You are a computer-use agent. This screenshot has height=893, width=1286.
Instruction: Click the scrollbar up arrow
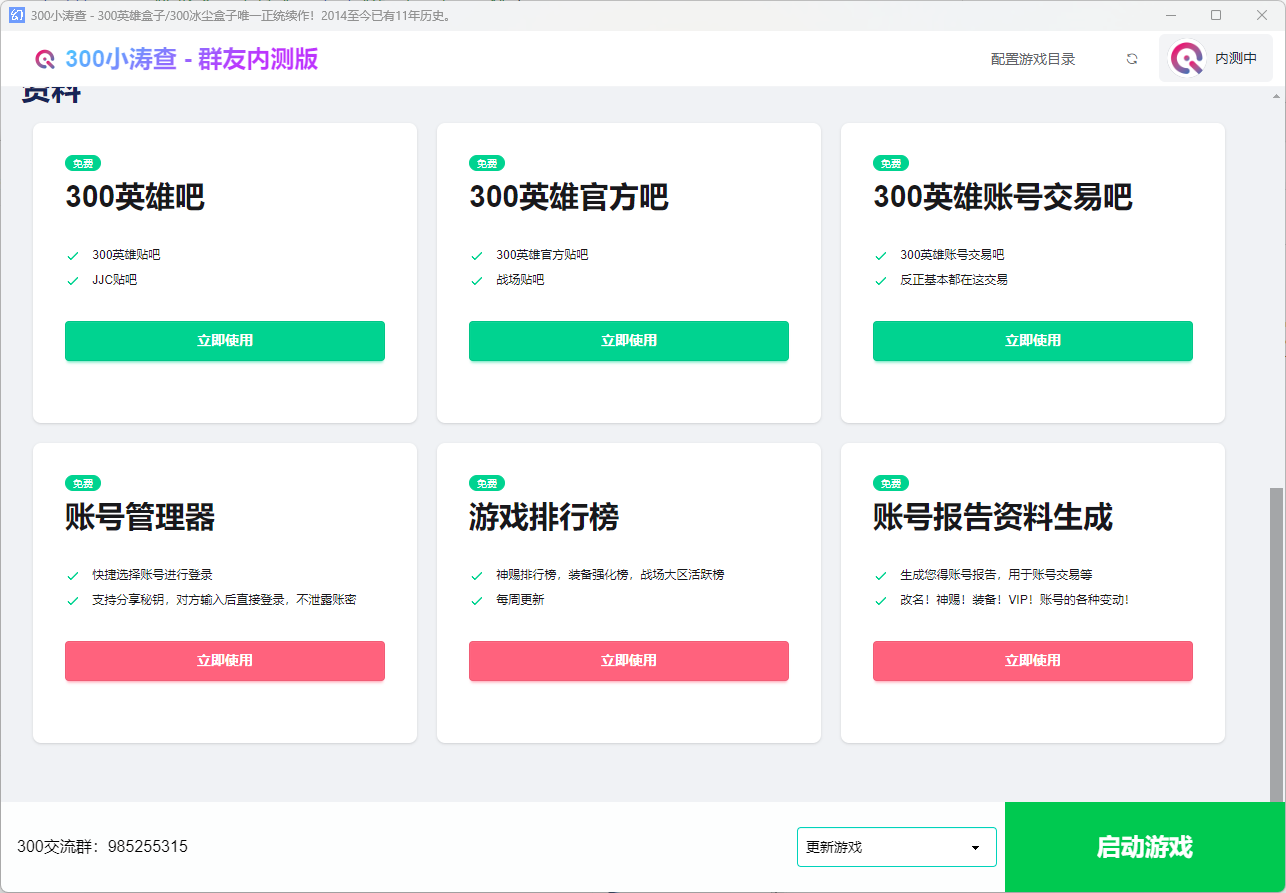click(x=1276, y=96)
